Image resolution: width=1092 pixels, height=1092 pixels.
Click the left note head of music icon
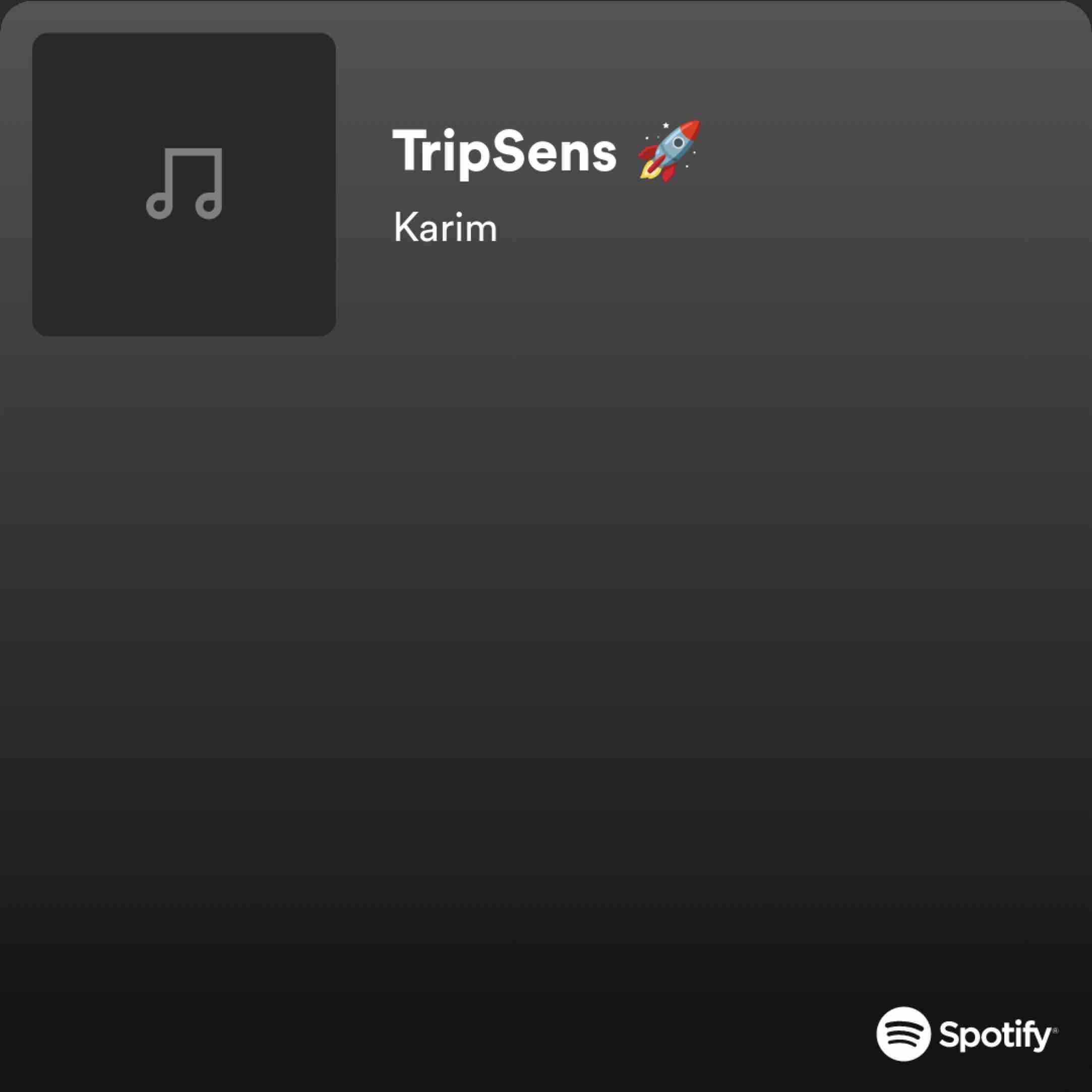point(159,206)
